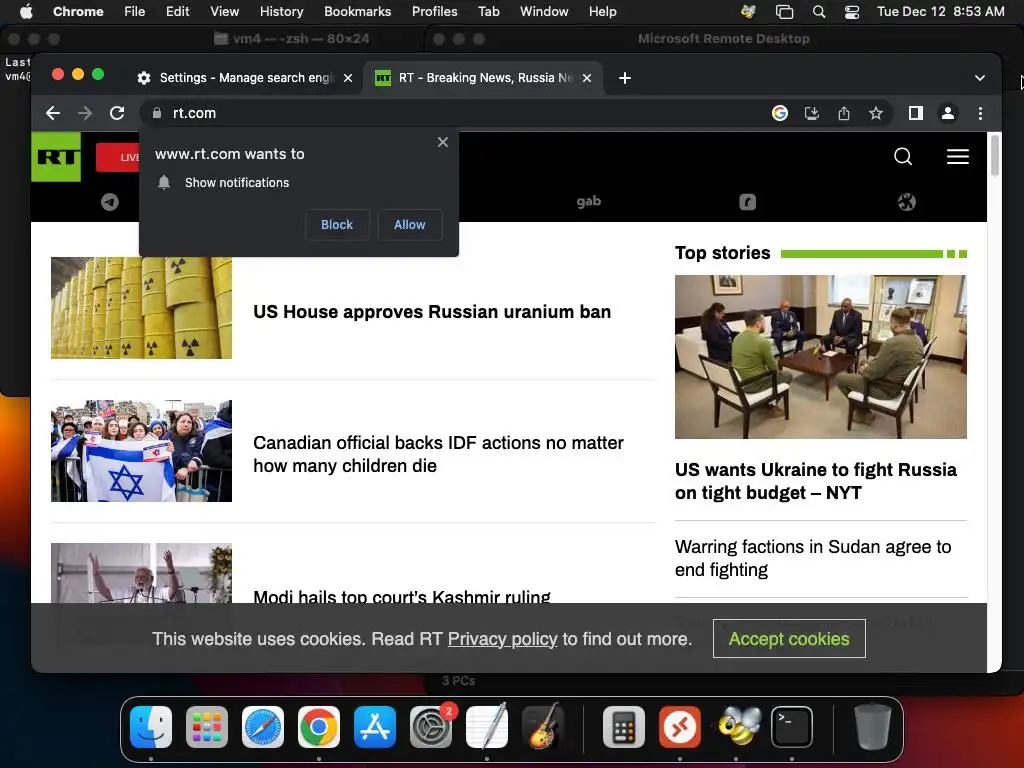The width and height of the screenshot is (1024, 768).
Task: Open Launchpad from the Dock
Action: pyautogui.click(x=207, y=726)
